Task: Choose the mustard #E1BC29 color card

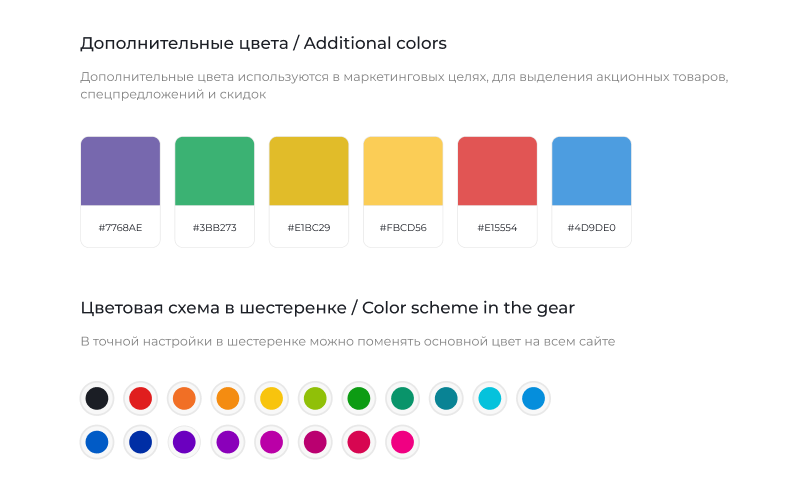Action: [x=309, y=192]
